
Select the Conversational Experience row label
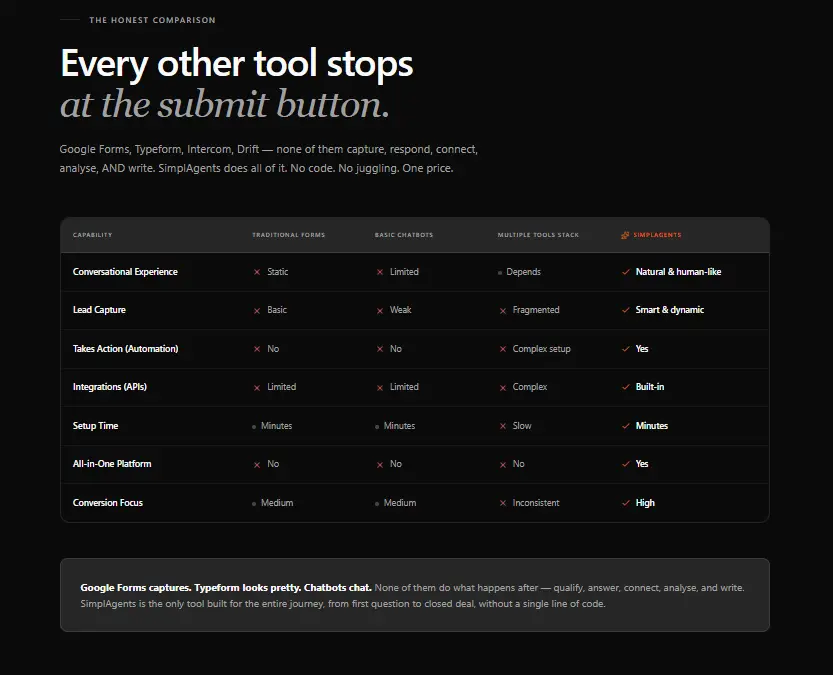pyautogui.click(x=125, y=271)
